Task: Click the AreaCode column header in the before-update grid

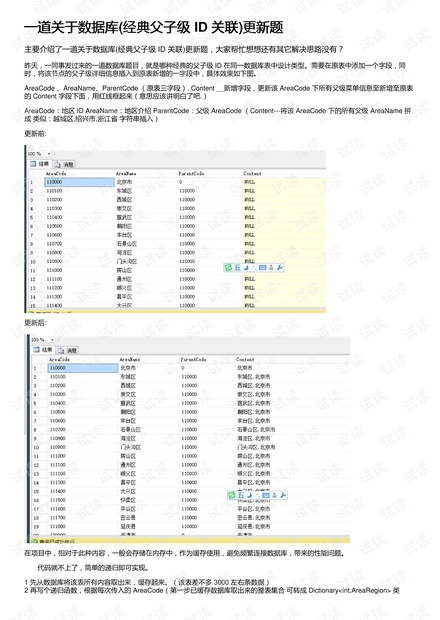Action: [x=56, y=174]
